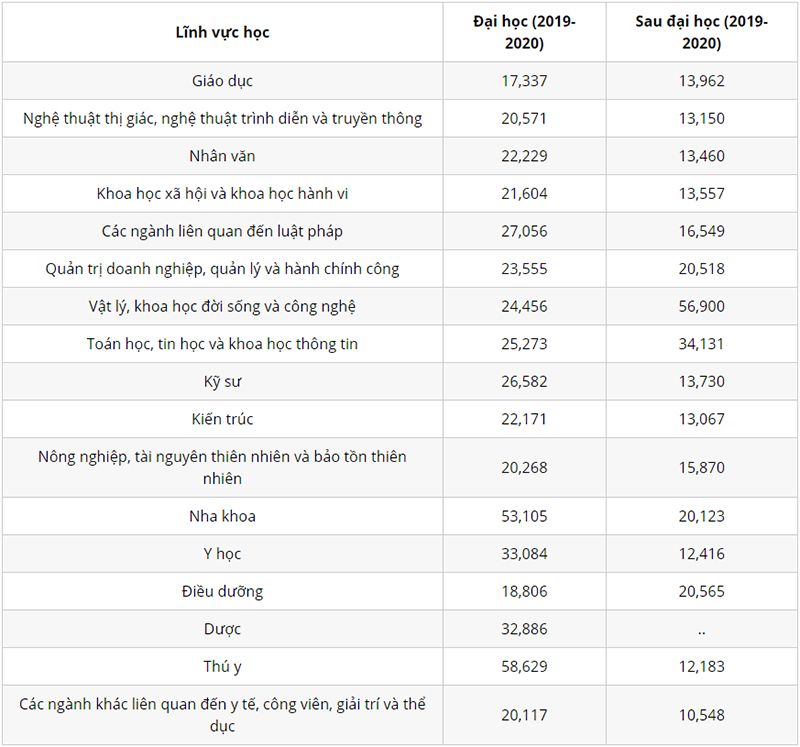Select the undergraduate value 53,105

pyautogui.click(x=524, y=516)
